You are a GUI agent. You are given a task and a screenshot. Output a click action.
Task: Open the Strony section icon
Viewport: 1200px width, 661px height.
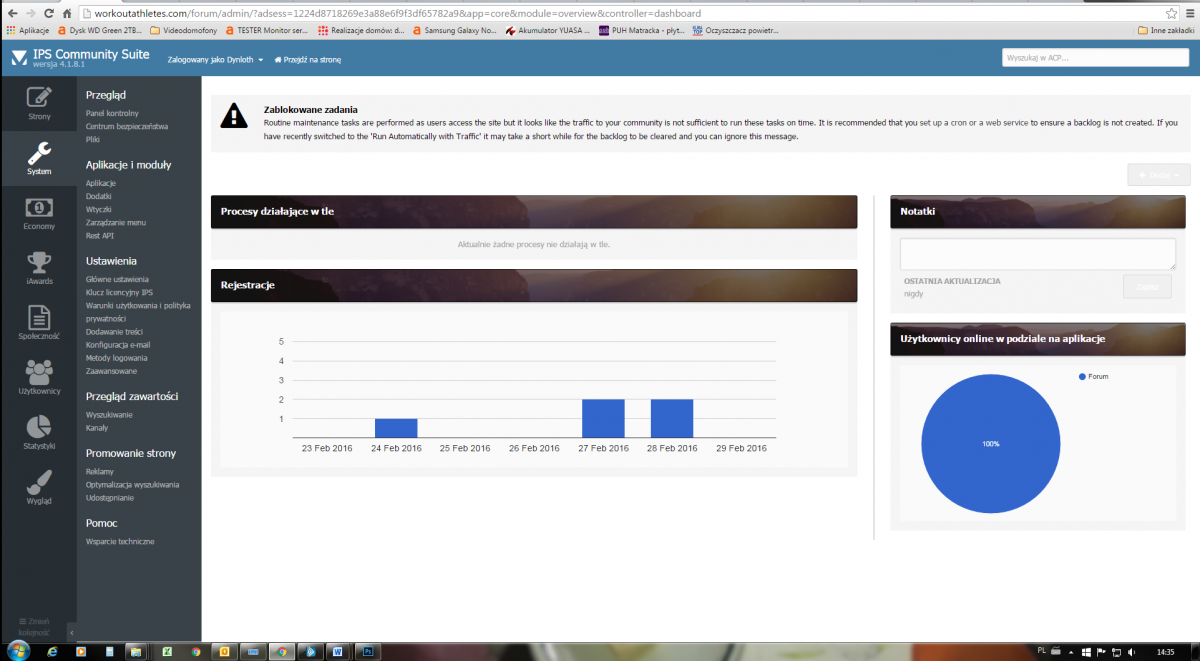point(39,98)
